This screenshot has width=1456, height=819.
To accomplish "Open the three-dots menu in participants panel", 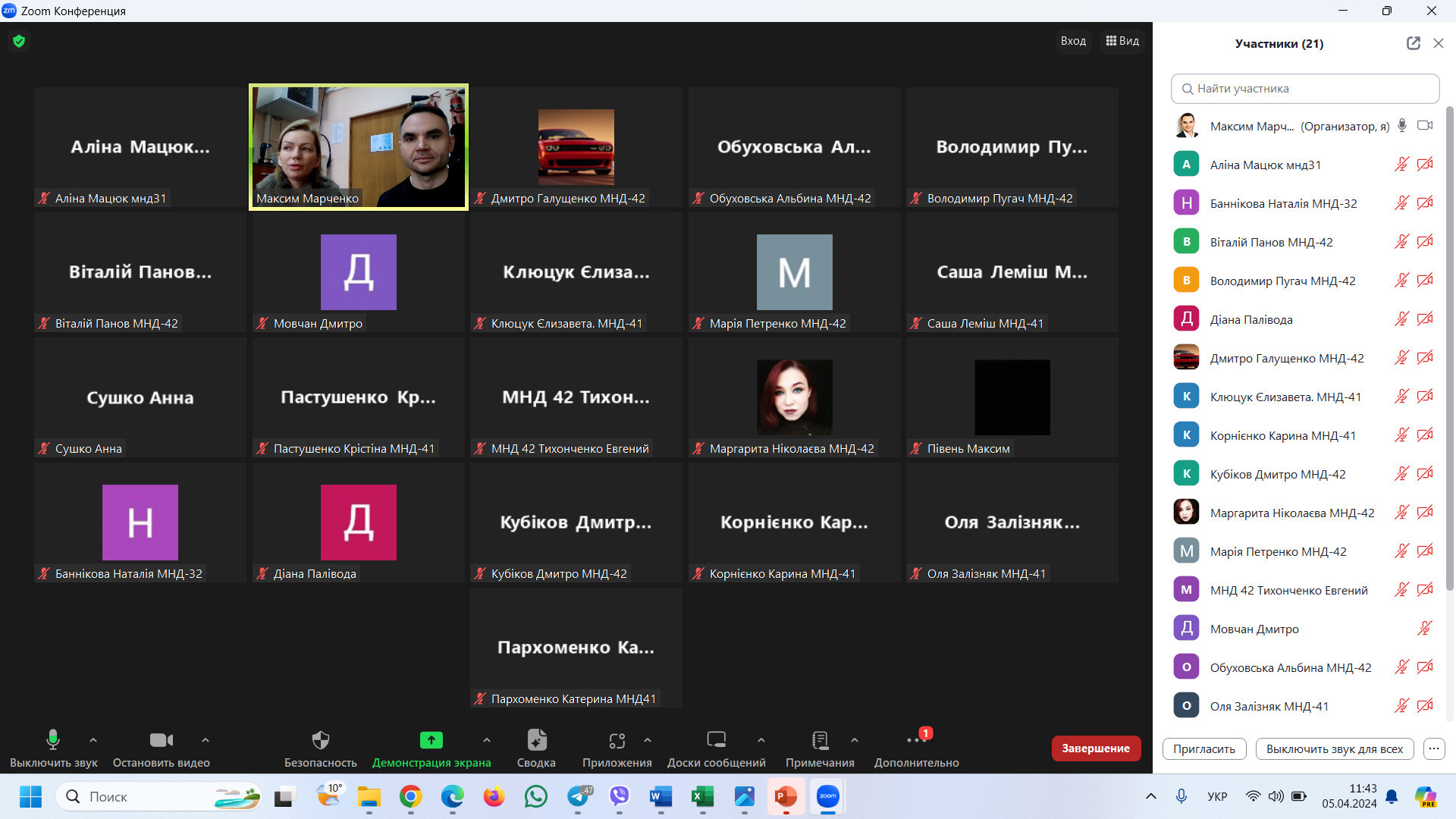I will coord(1433,748).
